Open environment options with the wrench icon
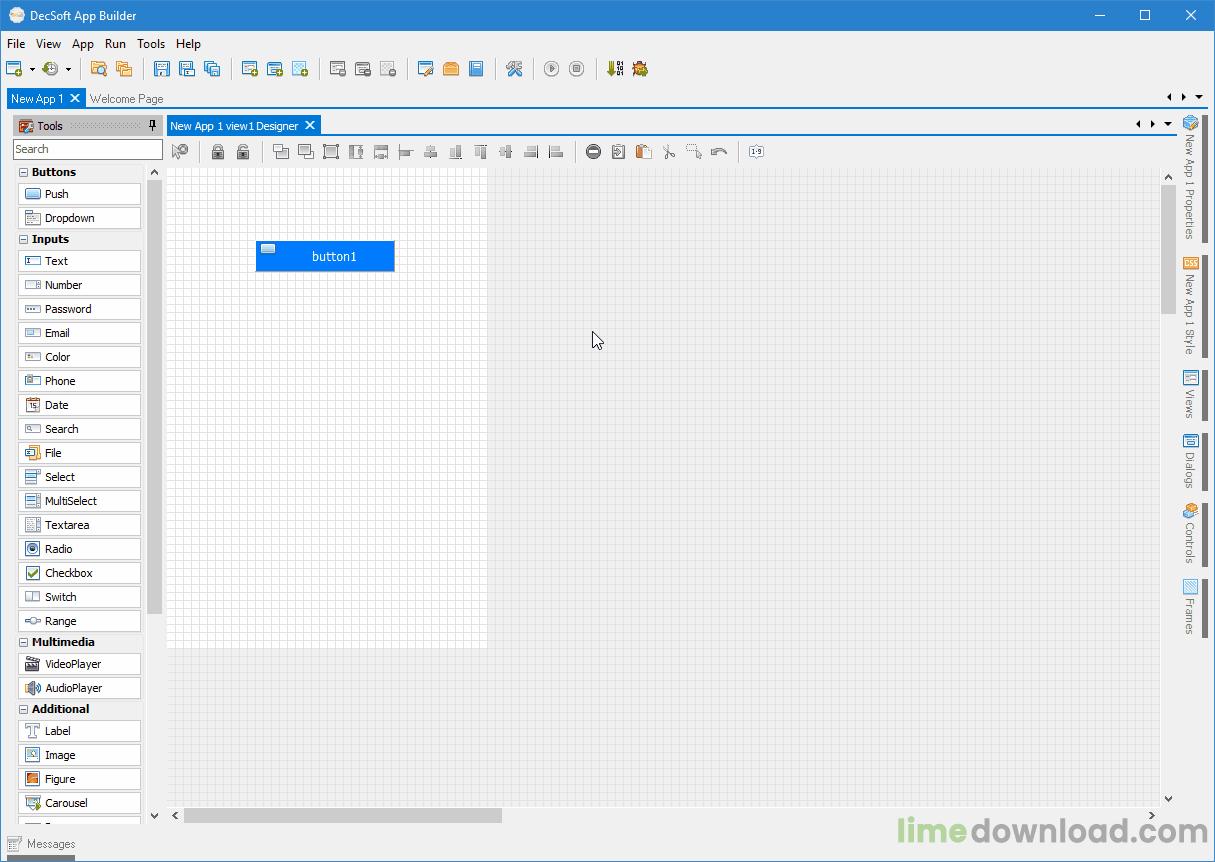 (514, 68)
